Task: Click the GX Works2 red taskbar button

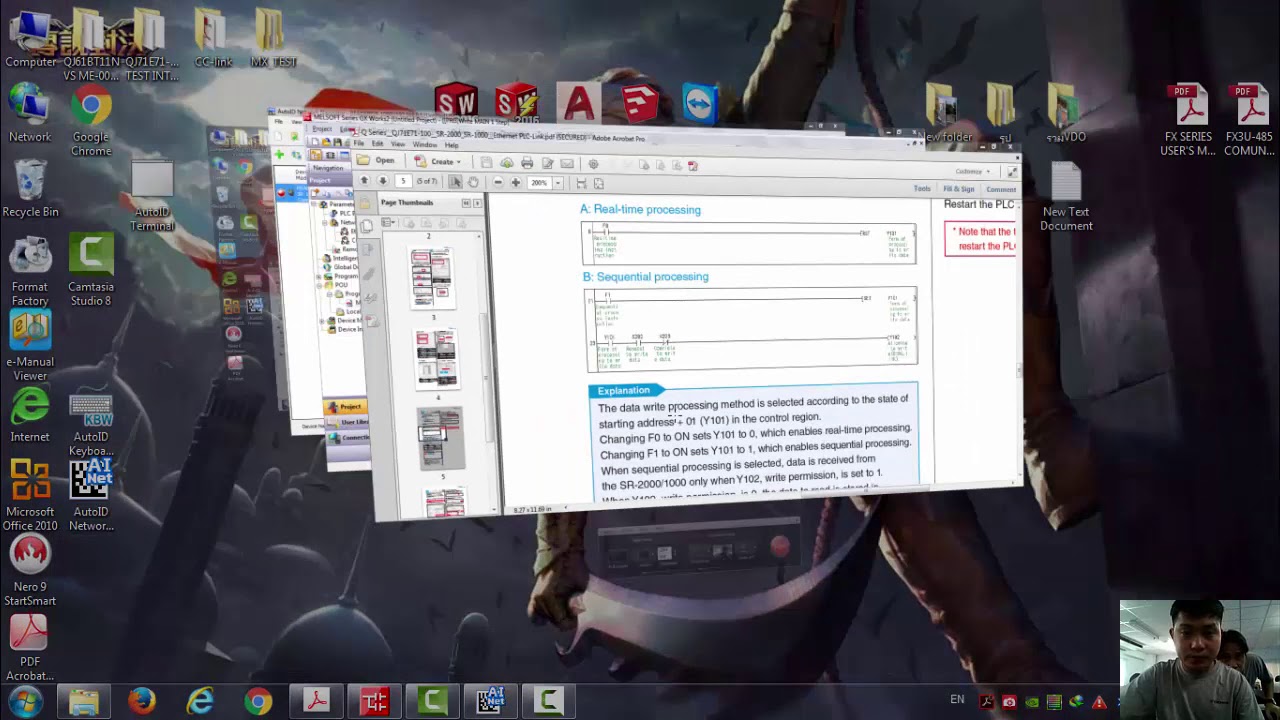Action: point(374,701)
